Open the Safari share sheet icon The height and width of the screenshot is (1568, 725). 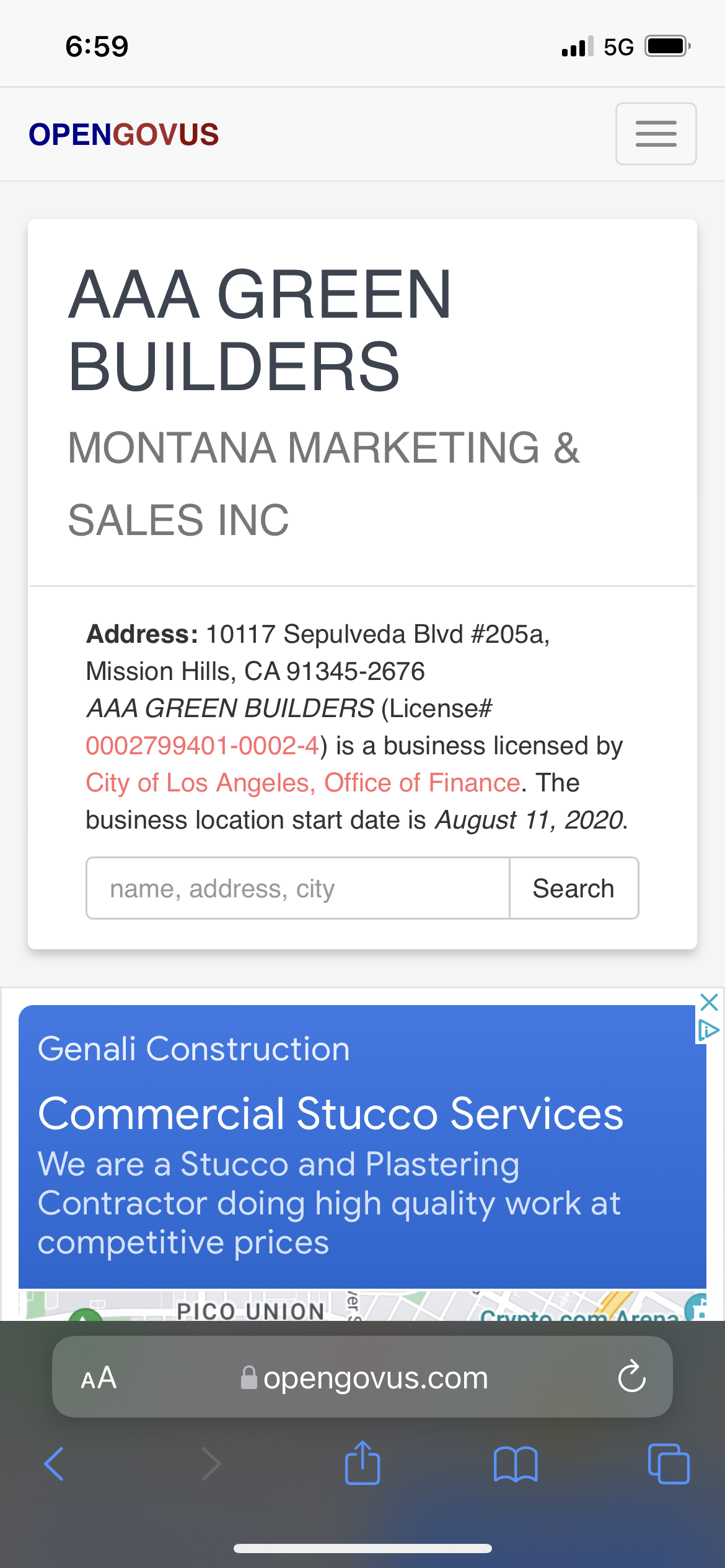click(362, 1463)
